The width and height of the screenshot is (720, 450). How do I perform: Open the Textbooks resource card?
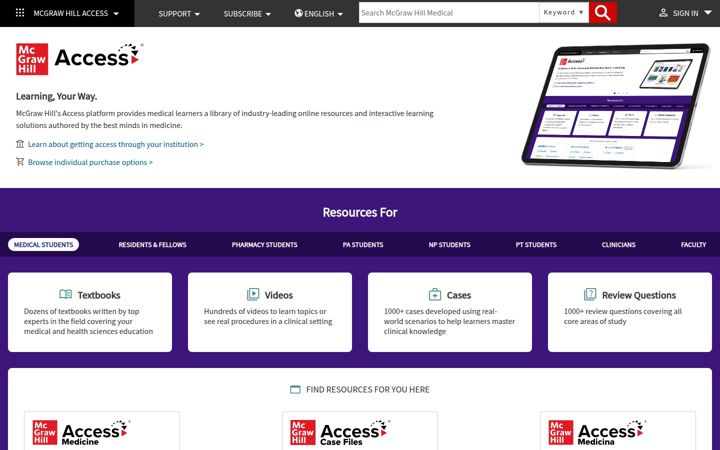90,312
